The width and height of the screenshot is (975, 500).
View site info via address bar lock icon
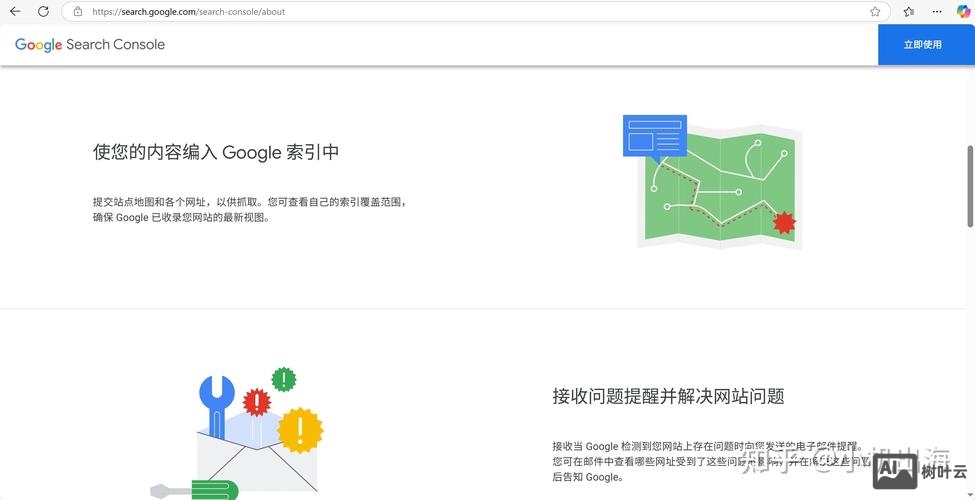pos(78,11)
